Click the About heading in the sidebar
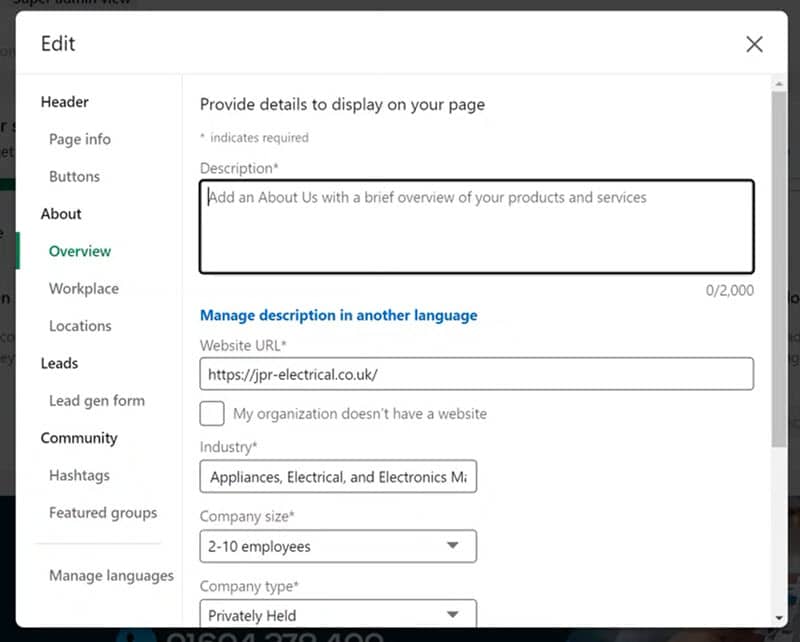The width and height of the screenshot is (800, 642). 61,214
